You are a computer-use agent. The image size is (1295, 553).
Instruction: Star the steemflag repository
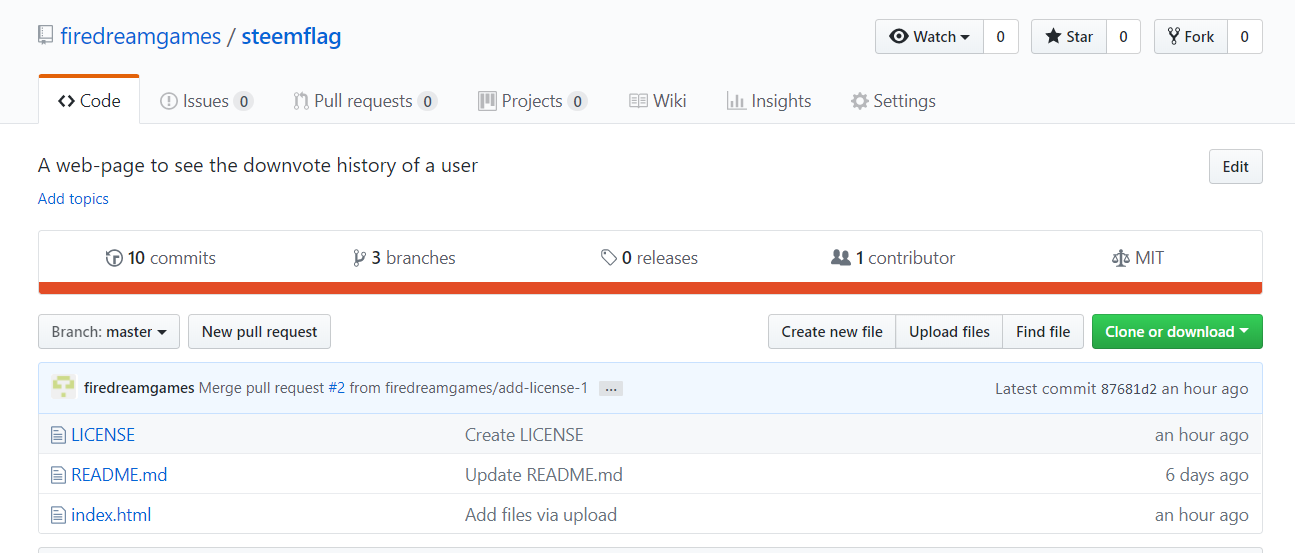coord(1068,37)
